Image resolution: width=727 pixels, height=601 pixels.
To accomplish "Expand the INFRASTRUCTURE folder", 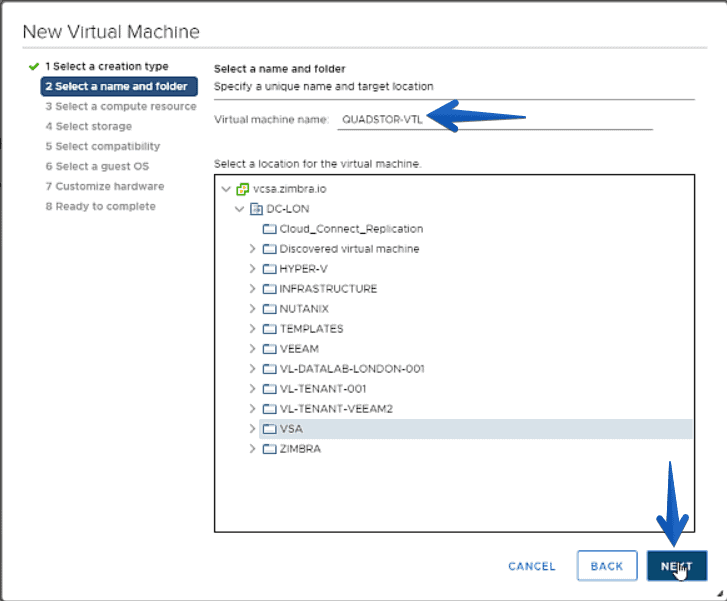I will click(252, 289).
